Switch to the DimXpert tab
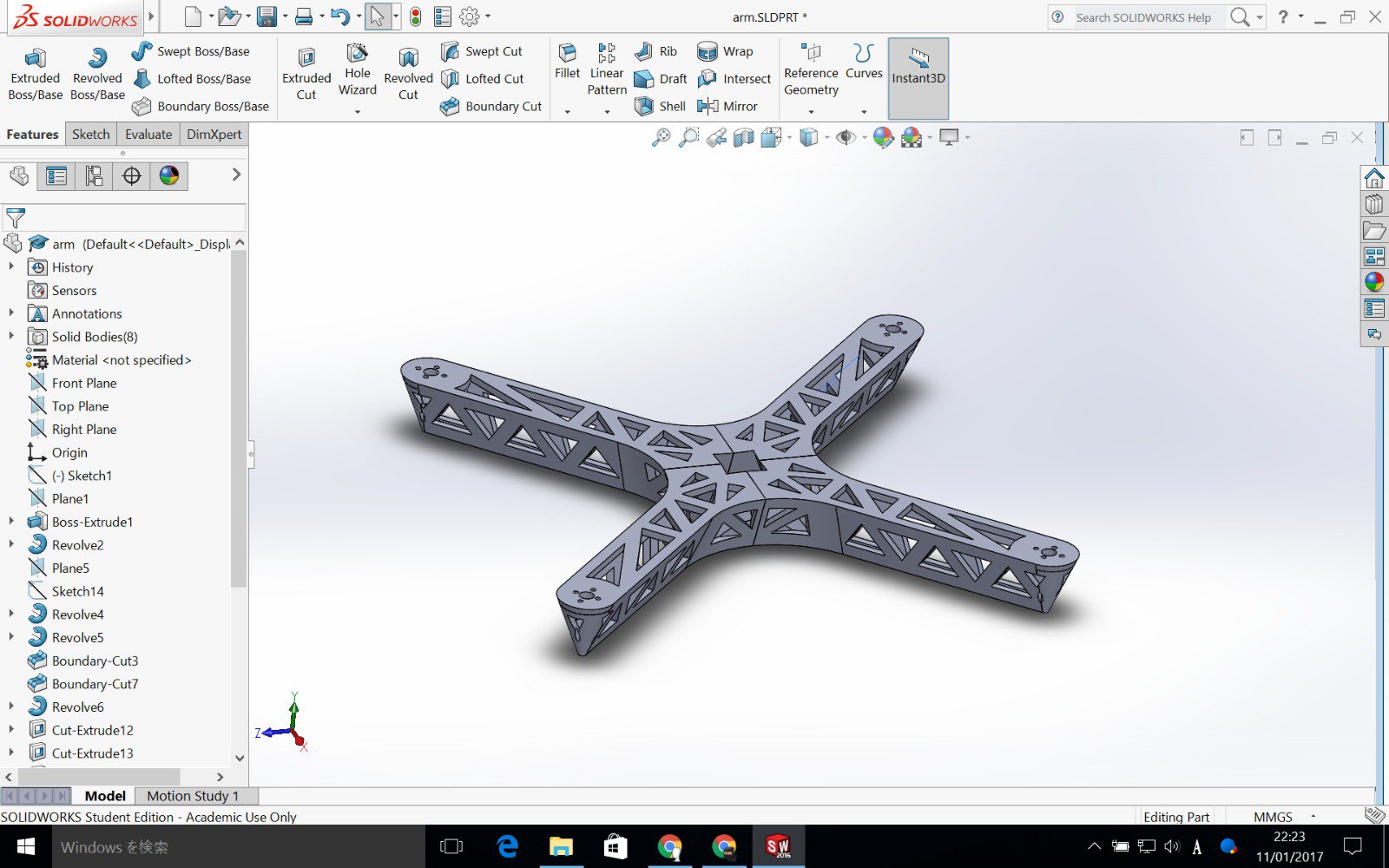The image size is (1389, 868). coord(214,135)
